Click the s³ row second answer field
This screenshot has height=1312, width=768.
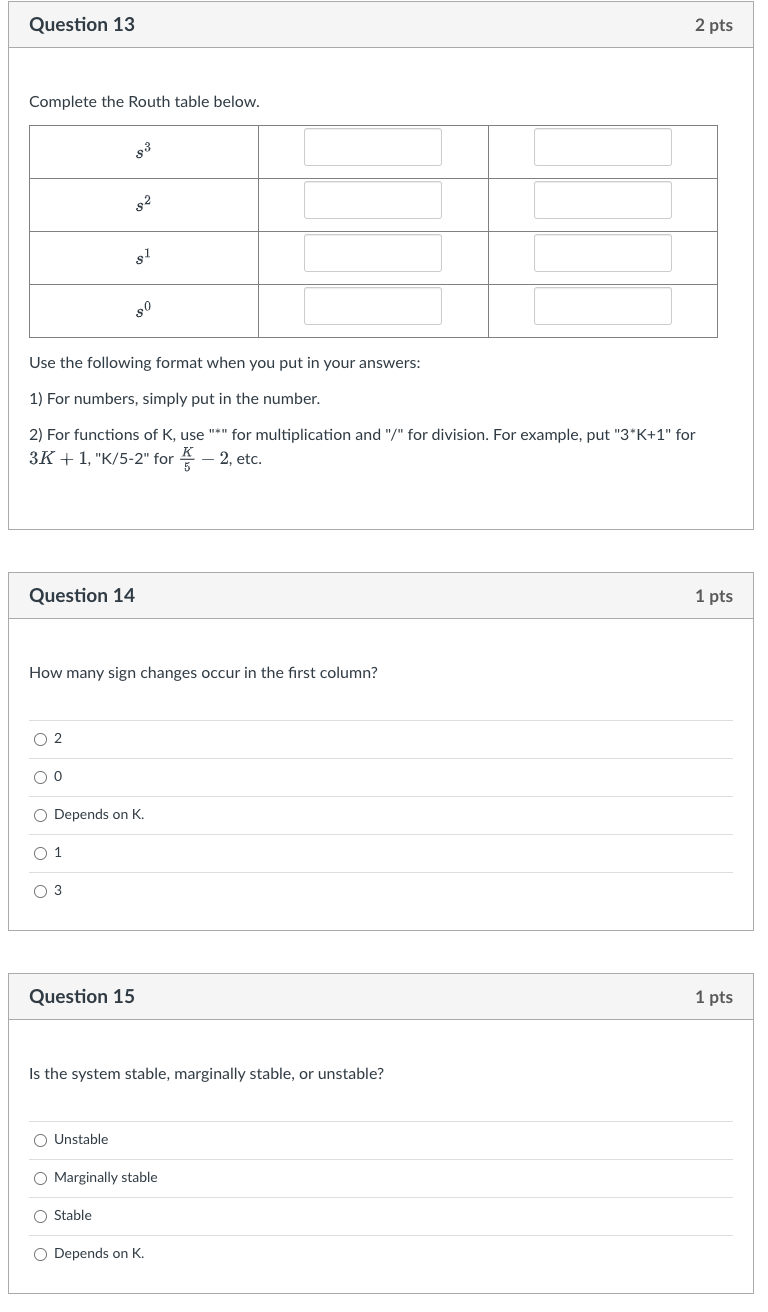(x=602, y=146)
